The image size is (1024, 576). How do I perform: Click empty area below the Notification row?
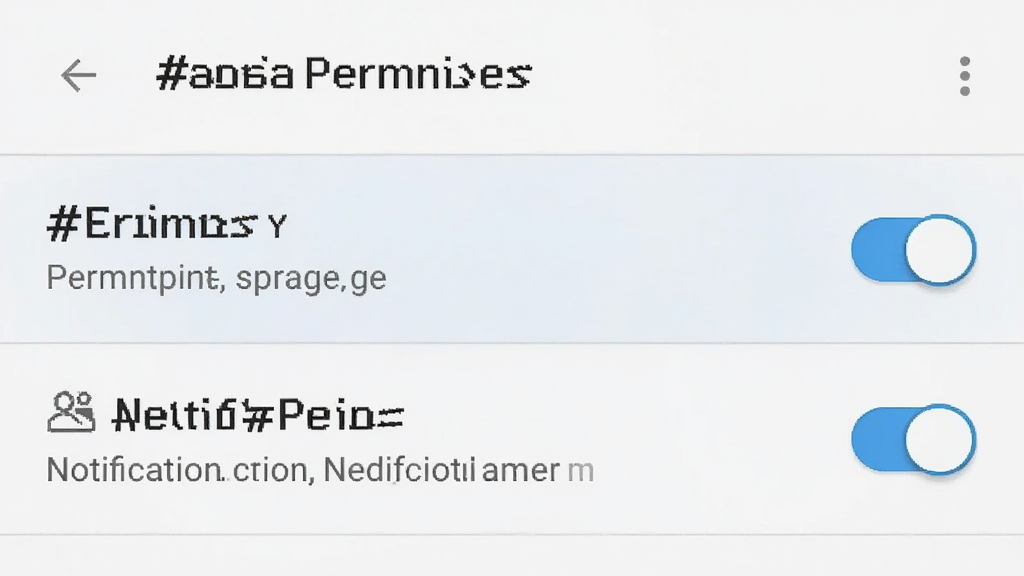pos(512,556)
